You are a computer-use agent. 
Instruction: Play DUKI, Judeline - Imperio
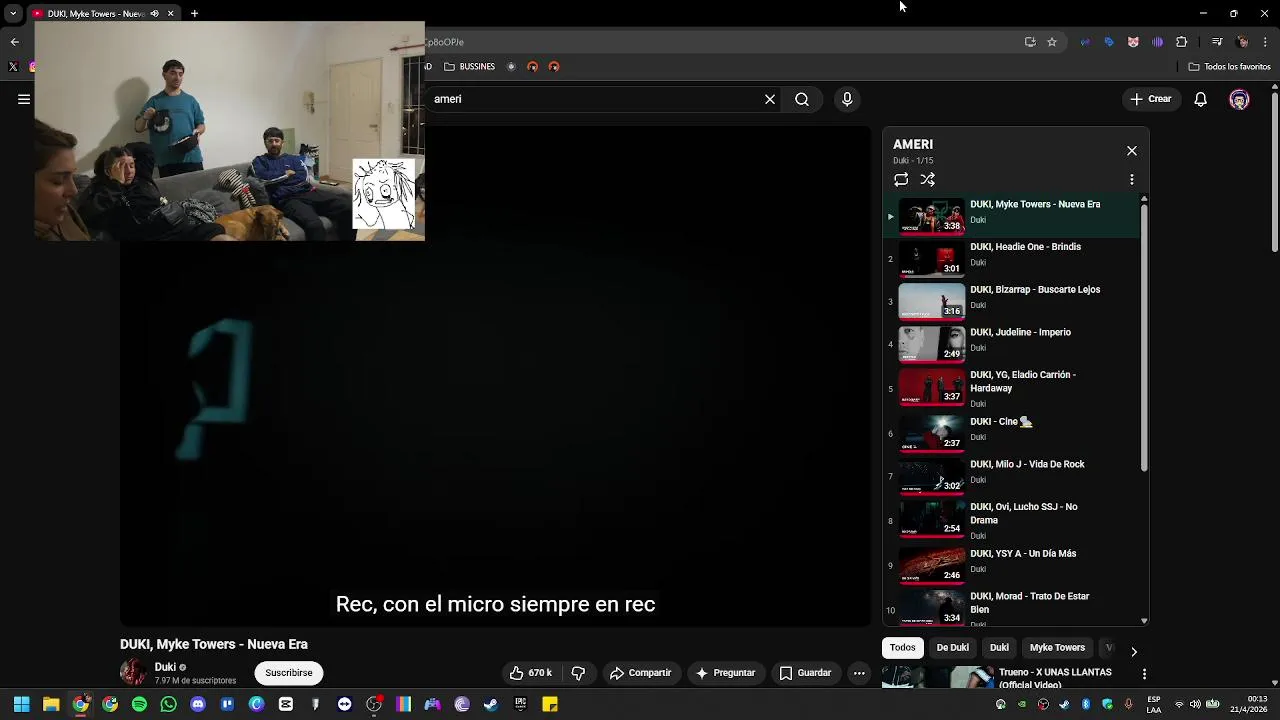(1012, 345)
